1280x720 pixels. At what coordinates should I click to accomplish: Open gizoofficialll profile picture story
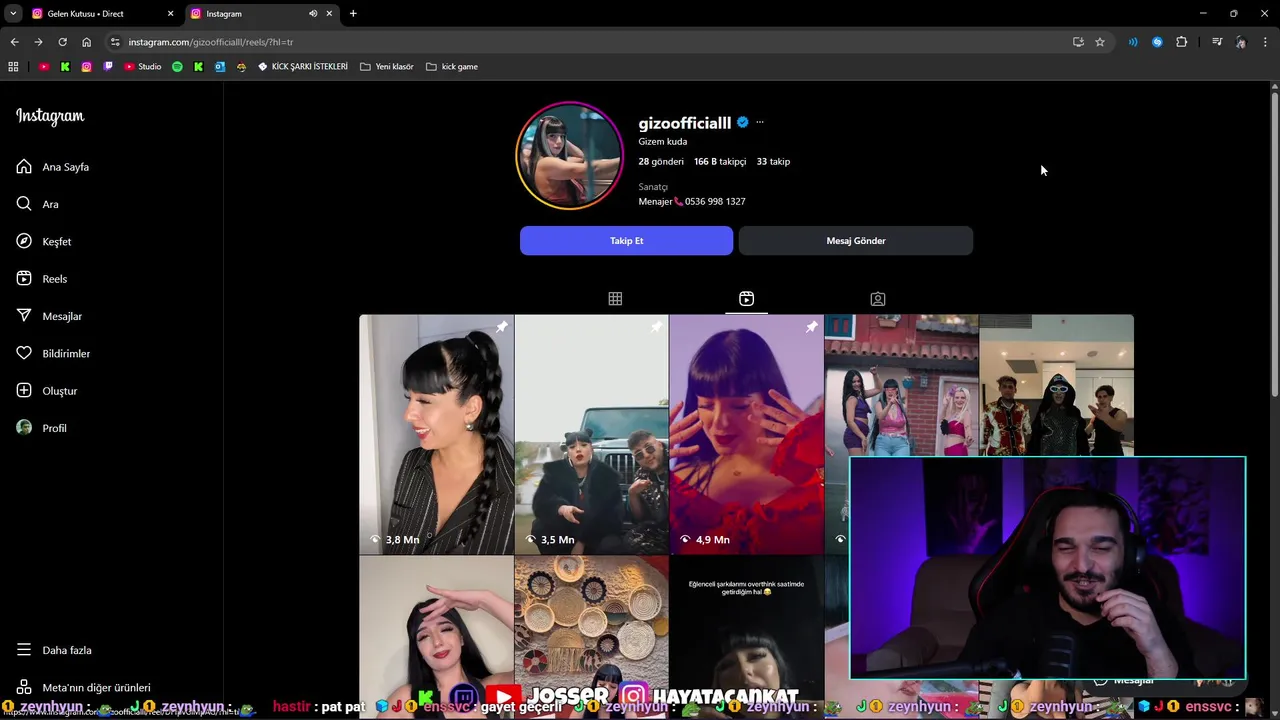click(569, 156)
